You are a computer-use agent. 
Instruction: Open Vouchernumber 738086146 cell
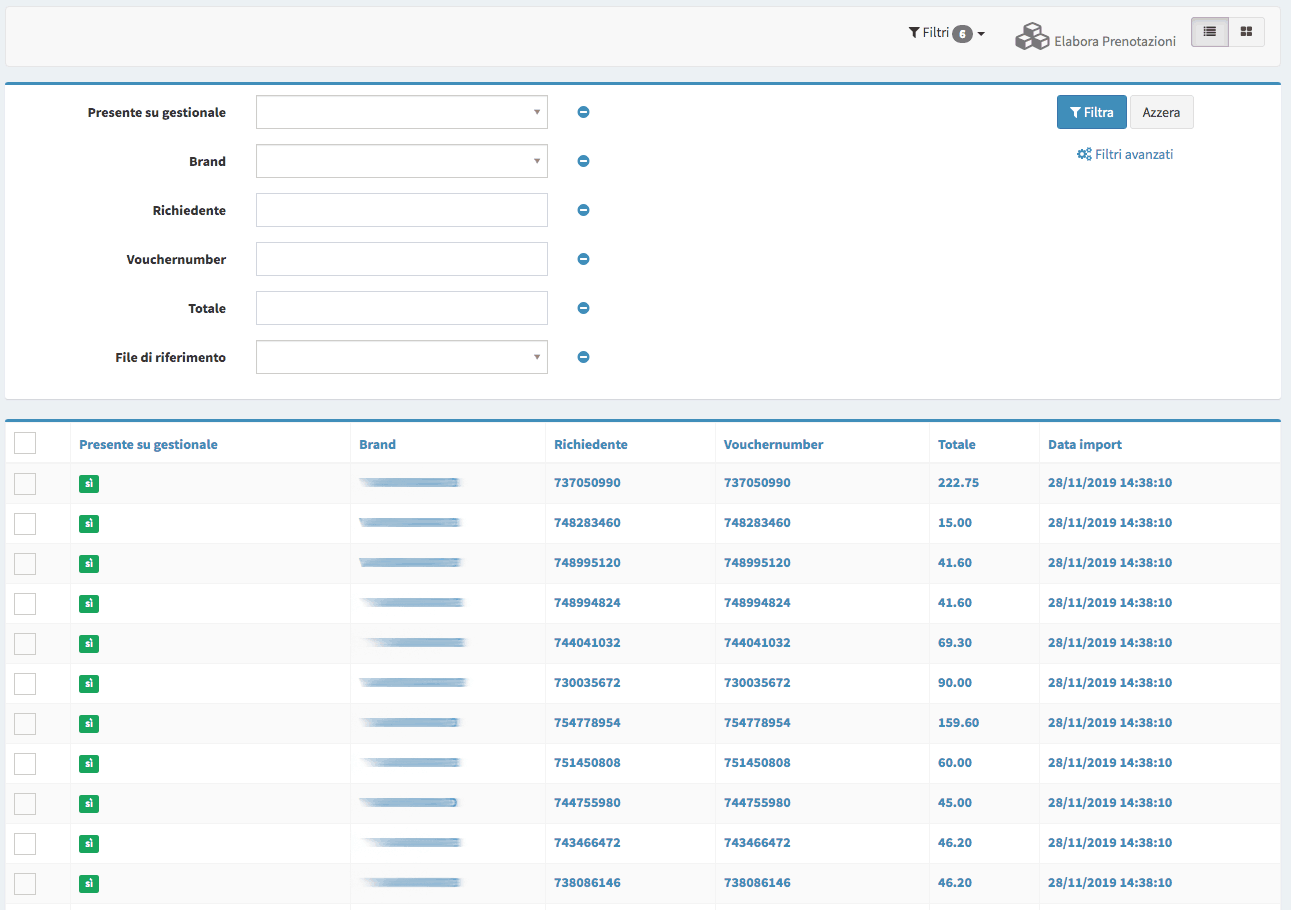tap(757, 882)
